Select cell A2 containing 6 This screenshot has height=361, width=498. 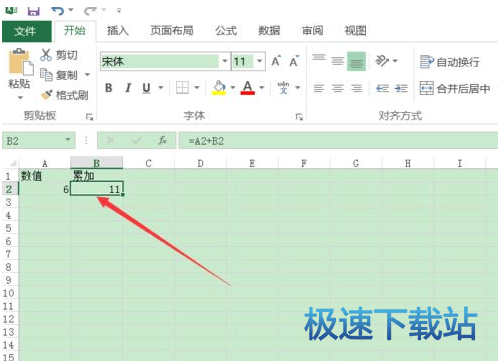point(44,189)
